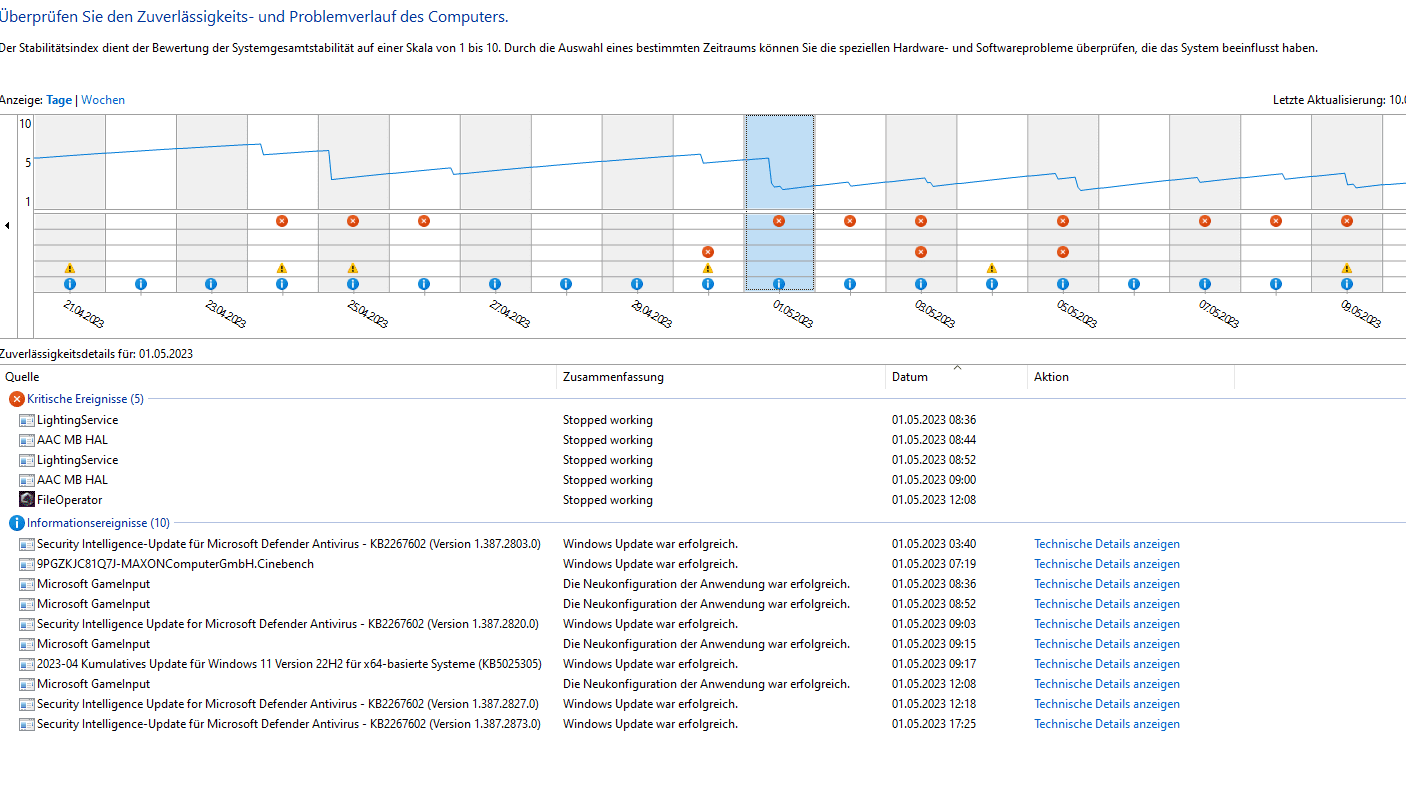Click icon of LightingService row at 08:36
Viewport: 1406px width, 793px height.
27,420
